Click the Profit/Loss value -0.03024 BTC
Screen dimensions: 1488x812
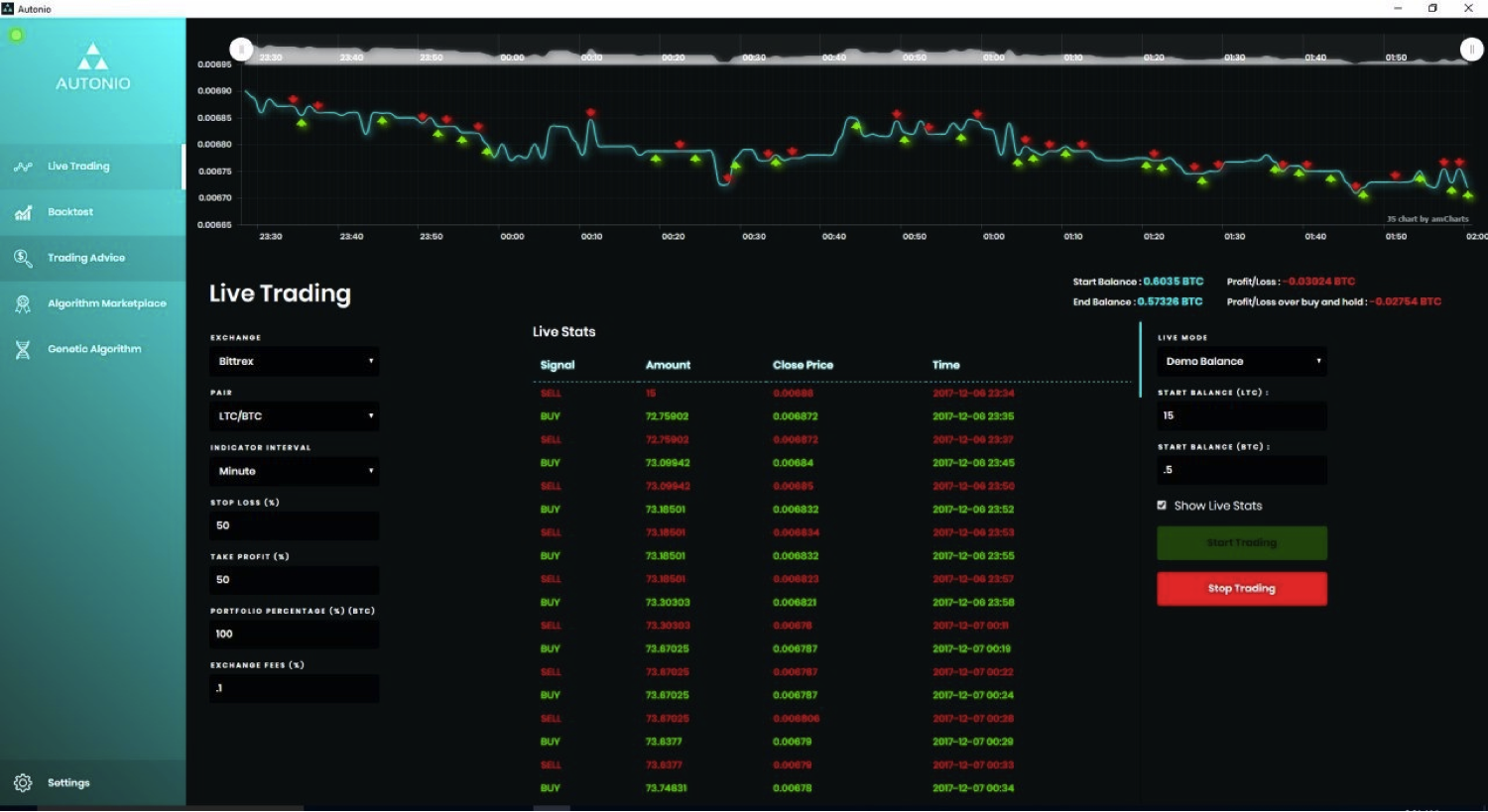pos(1320,282)
